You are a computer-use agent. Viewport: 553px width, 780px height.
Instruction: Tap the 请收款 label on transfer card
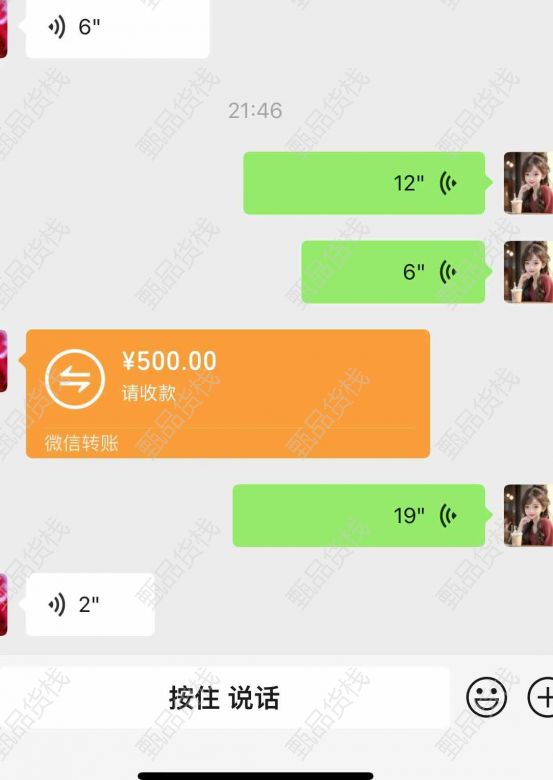click(x=149, y=393)
